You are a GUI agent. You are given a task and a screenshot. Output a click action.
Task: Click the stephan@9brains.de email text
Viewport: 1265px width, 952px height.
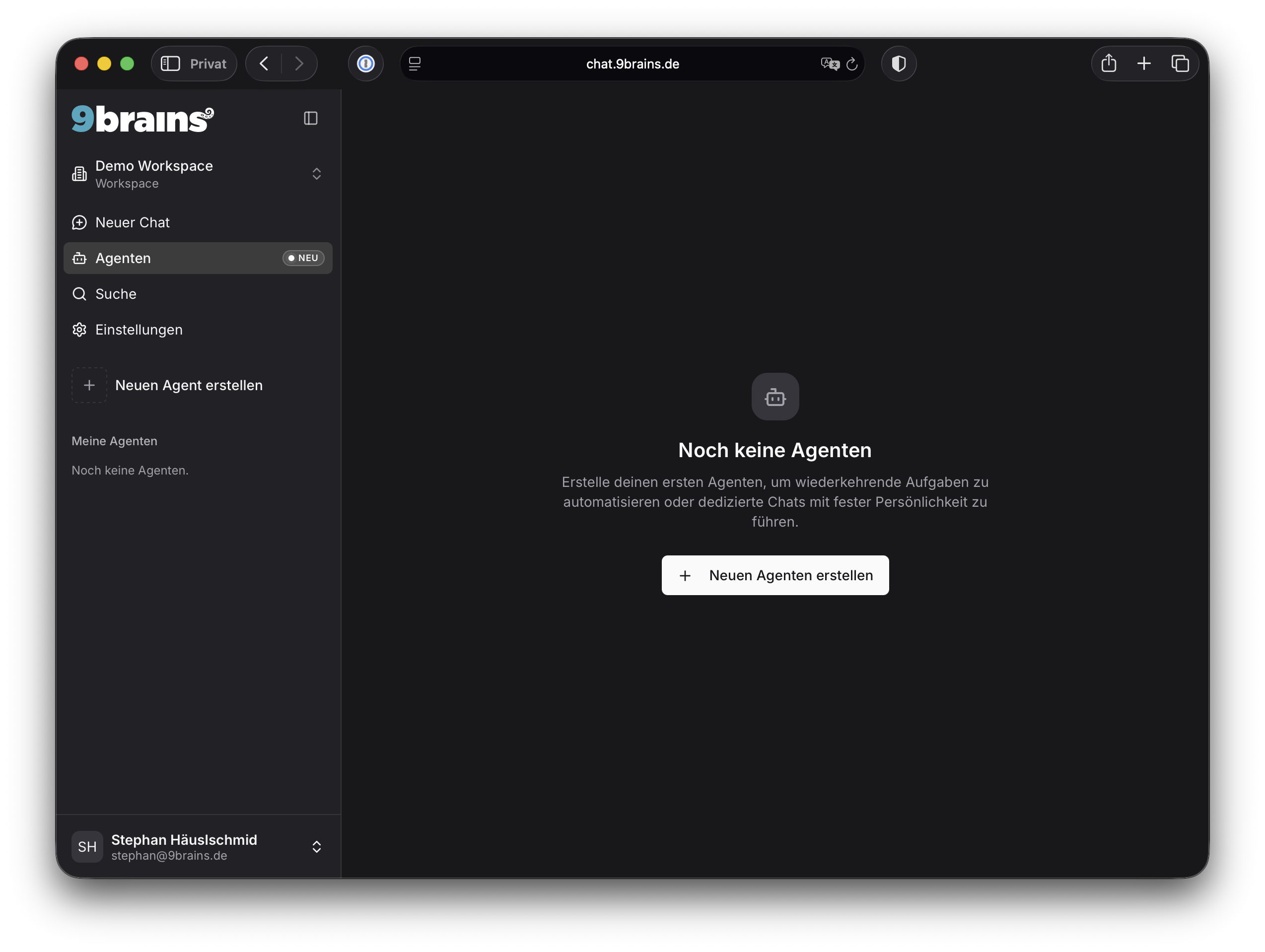click(169, 855)
